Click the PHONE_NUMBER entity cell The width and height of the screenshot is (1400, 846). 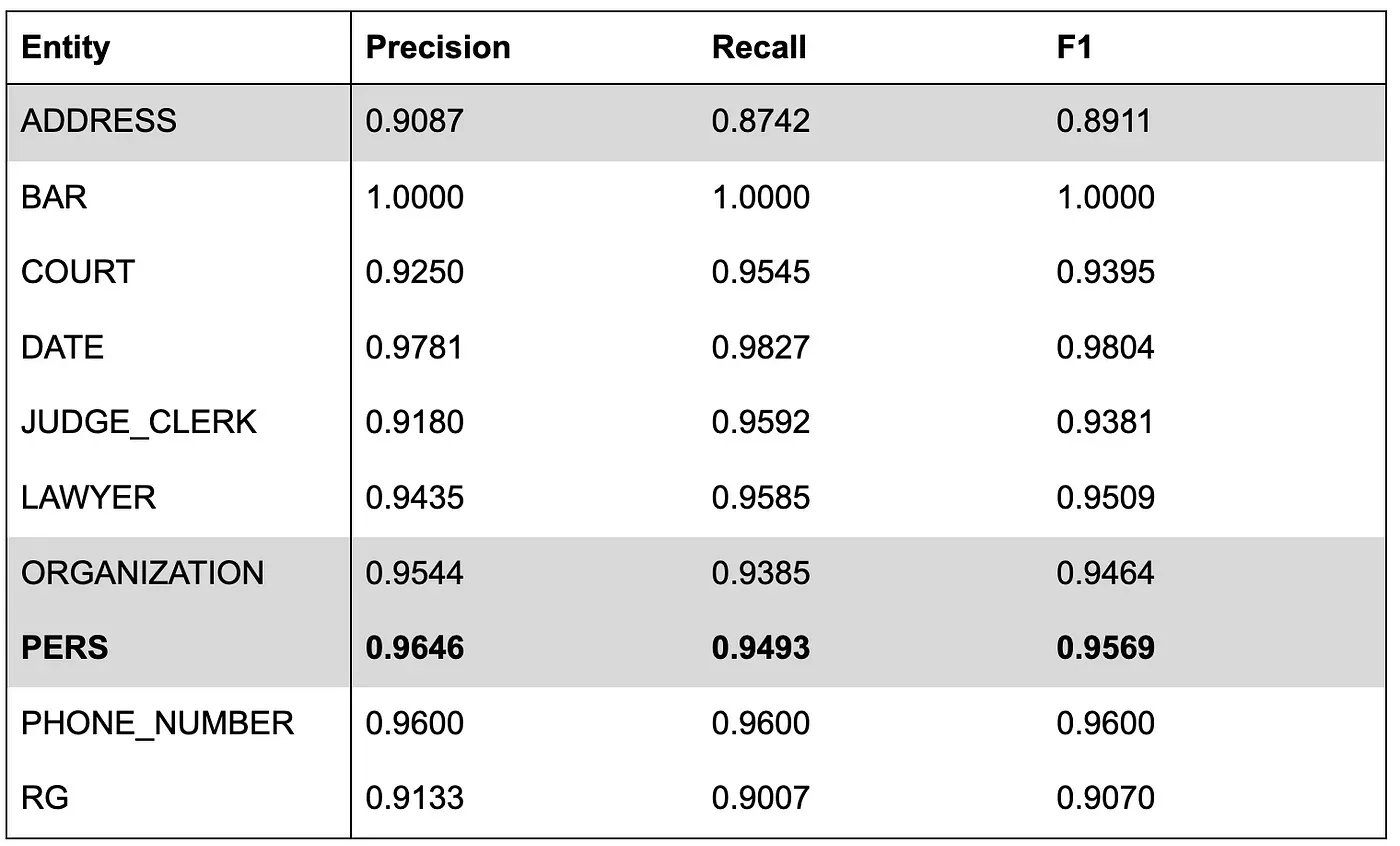click(158, 723)
